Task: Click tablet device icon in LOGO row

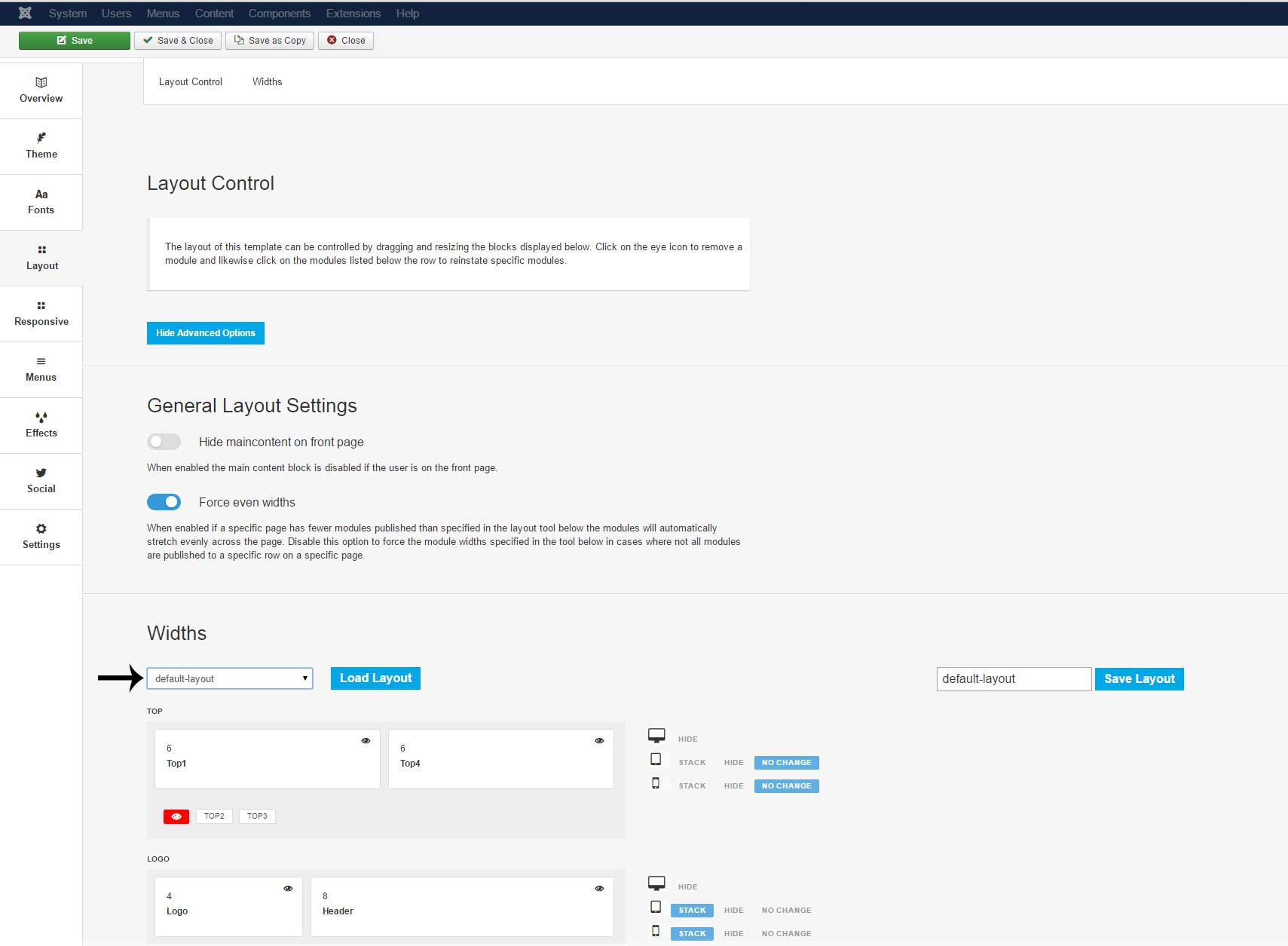Action: coord(656,907)
